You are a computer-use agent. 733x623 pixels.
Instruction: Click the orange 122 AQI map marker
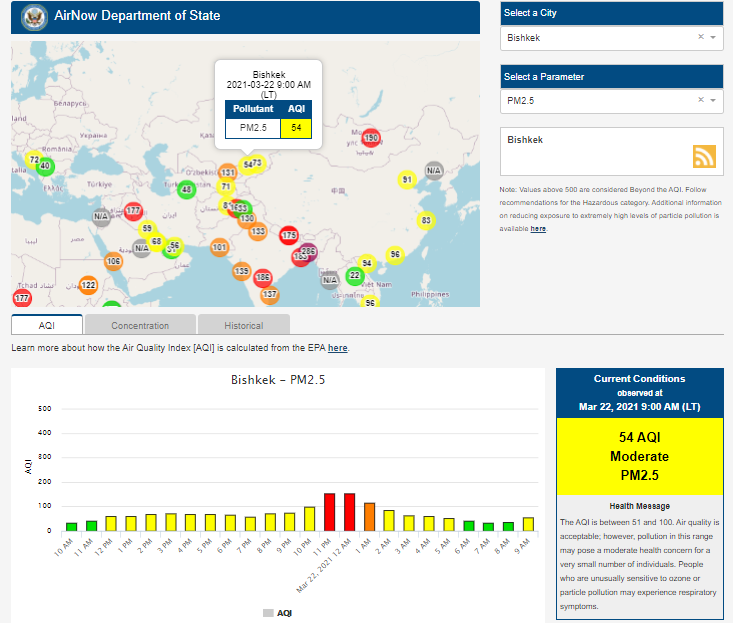point(88,286)
